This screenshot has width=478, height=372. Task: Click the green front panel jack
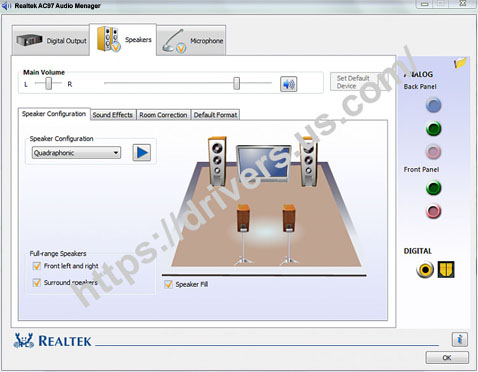coord(433,188)
